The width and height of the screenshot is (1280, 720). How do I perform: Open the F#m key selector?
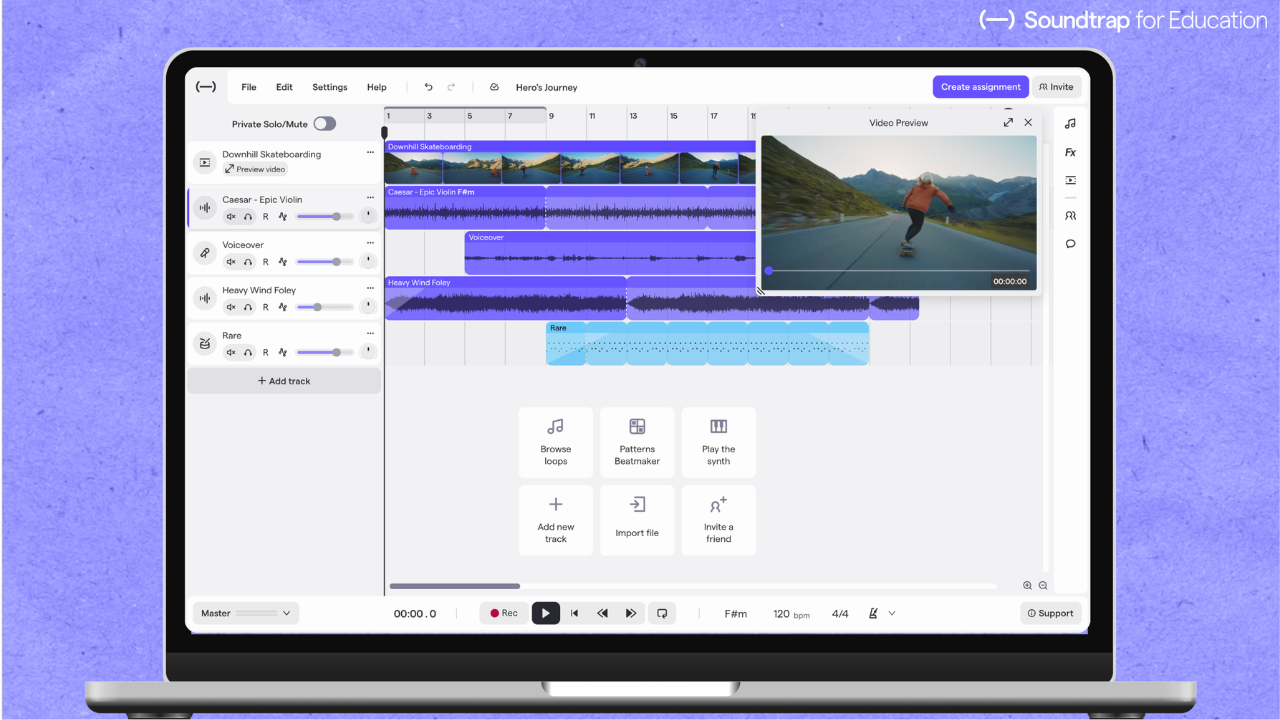tap(736, 614)
